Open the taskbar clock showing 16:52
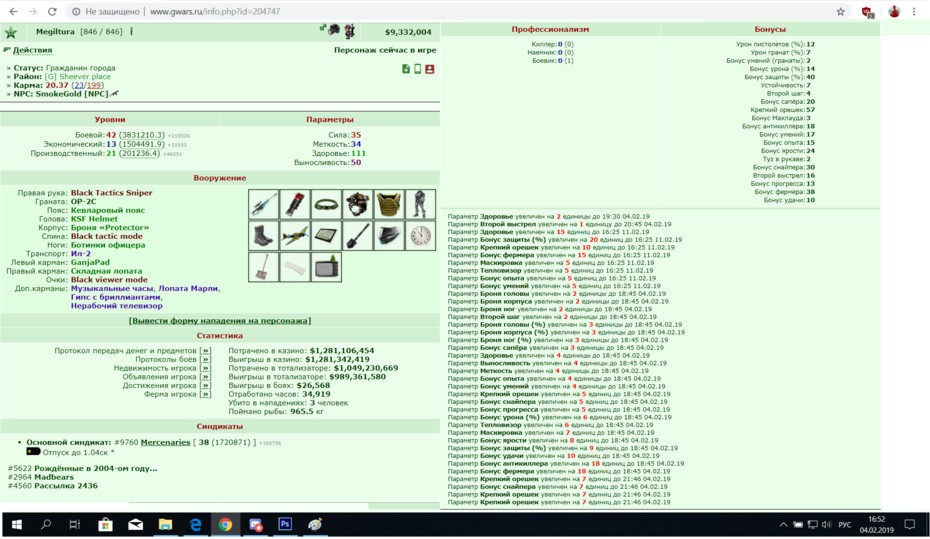This screenshot has width=930, height=539. click(877, 525)
